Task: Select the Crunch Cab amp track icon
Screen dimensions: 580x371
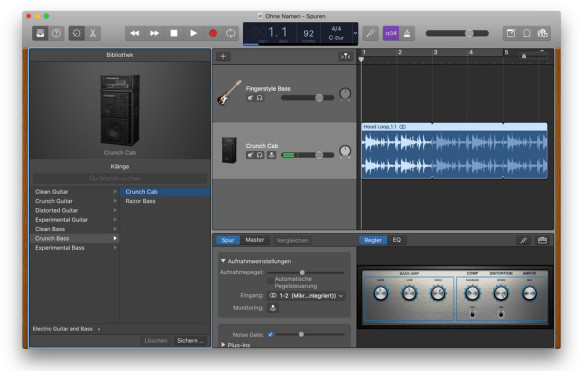Action: coord(229,150)
